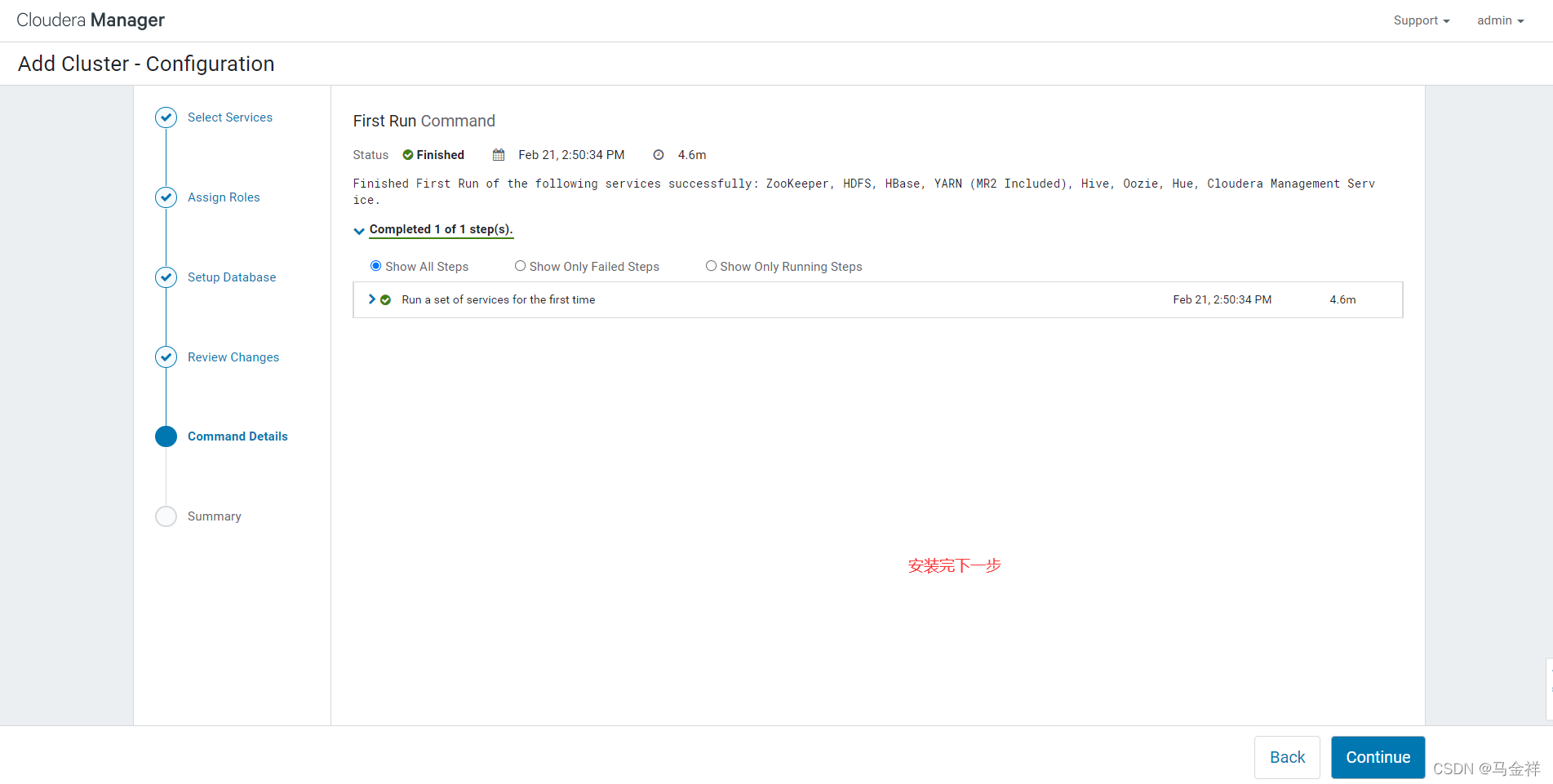Click the Finished status label

click(441, 155)
